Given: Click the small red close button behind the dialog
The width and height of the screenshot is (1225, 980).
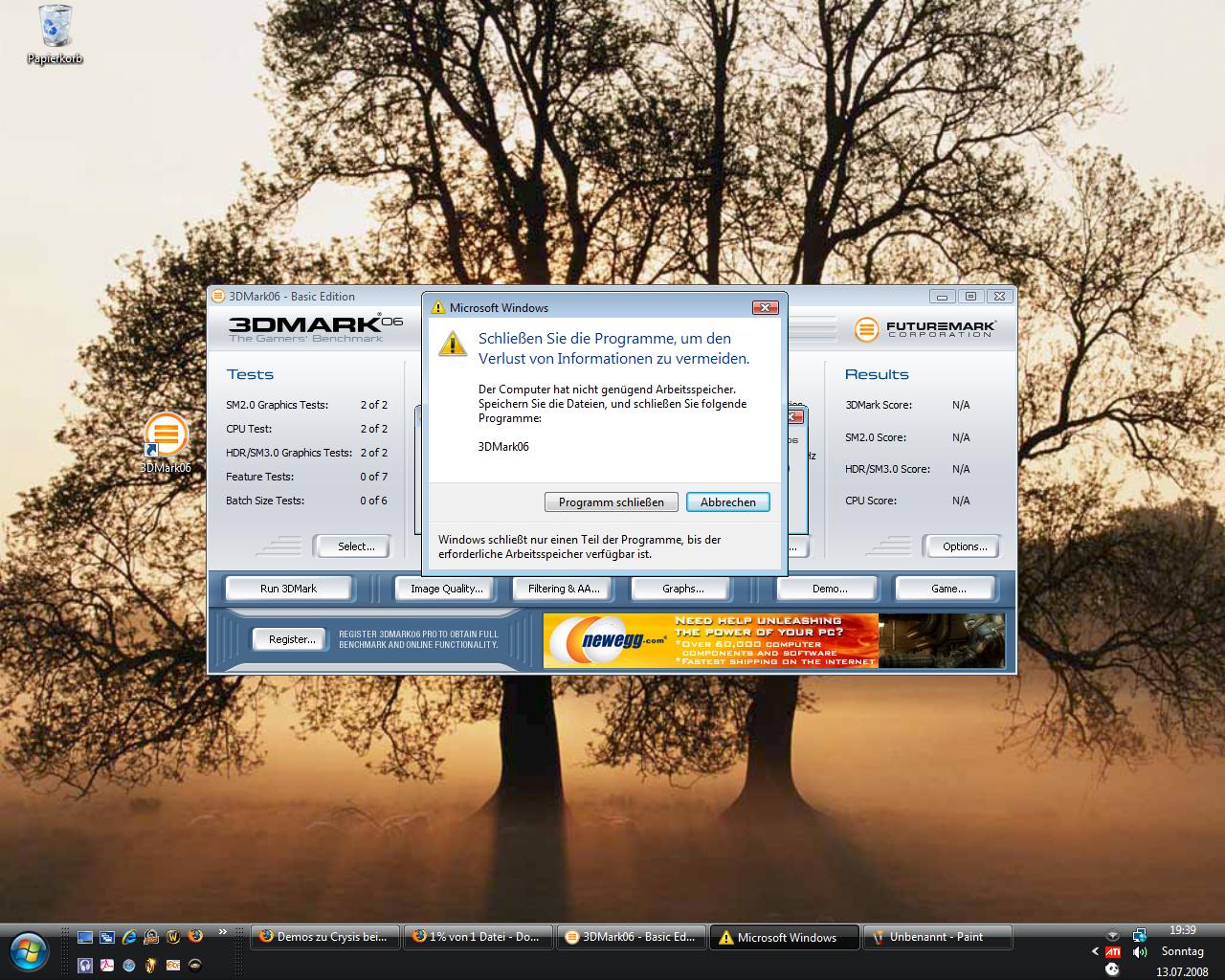Looking at the screenshot, I should [x=795, y=417].
